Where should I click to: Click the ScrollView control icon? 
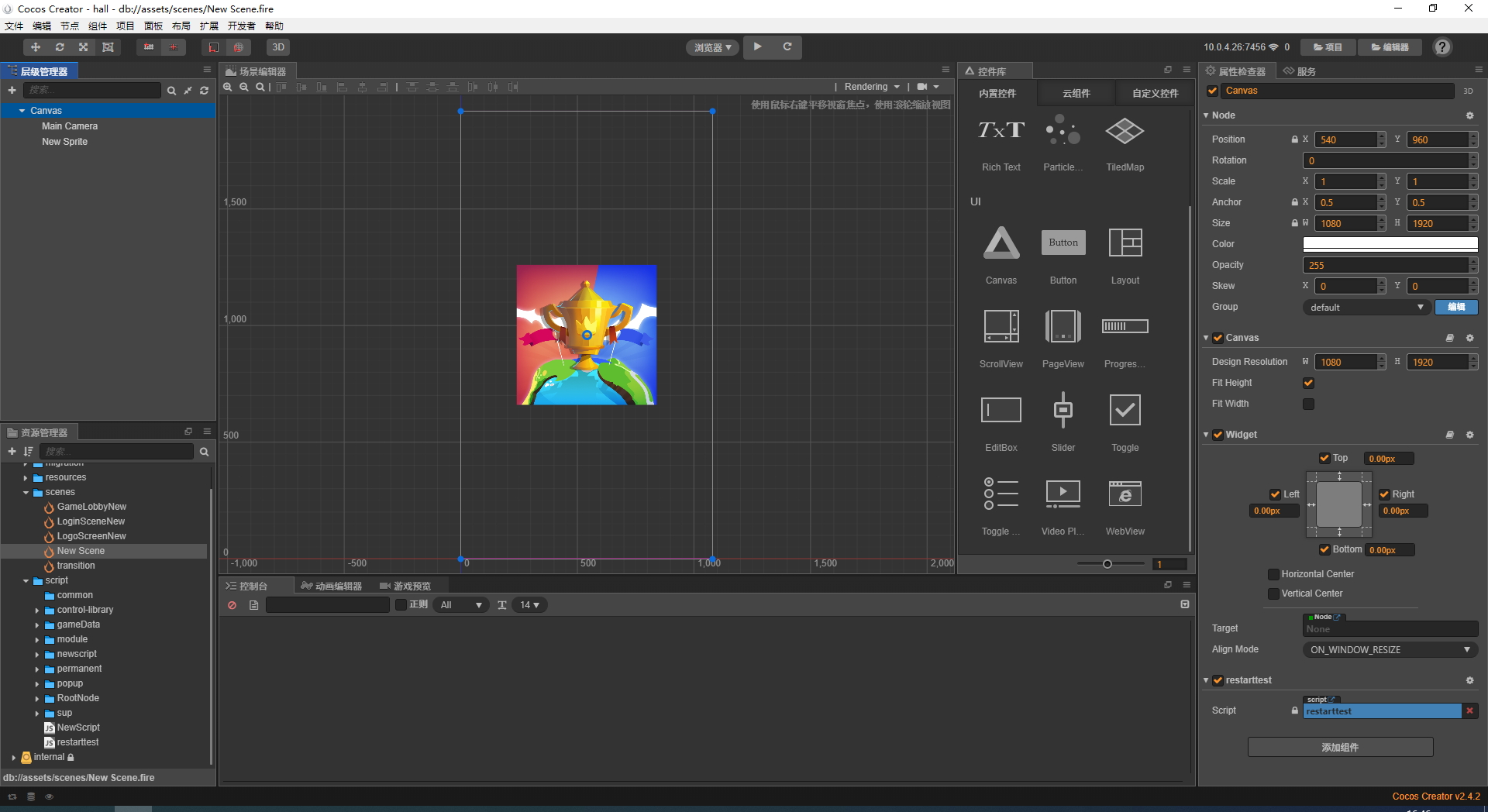(1001, 327)
